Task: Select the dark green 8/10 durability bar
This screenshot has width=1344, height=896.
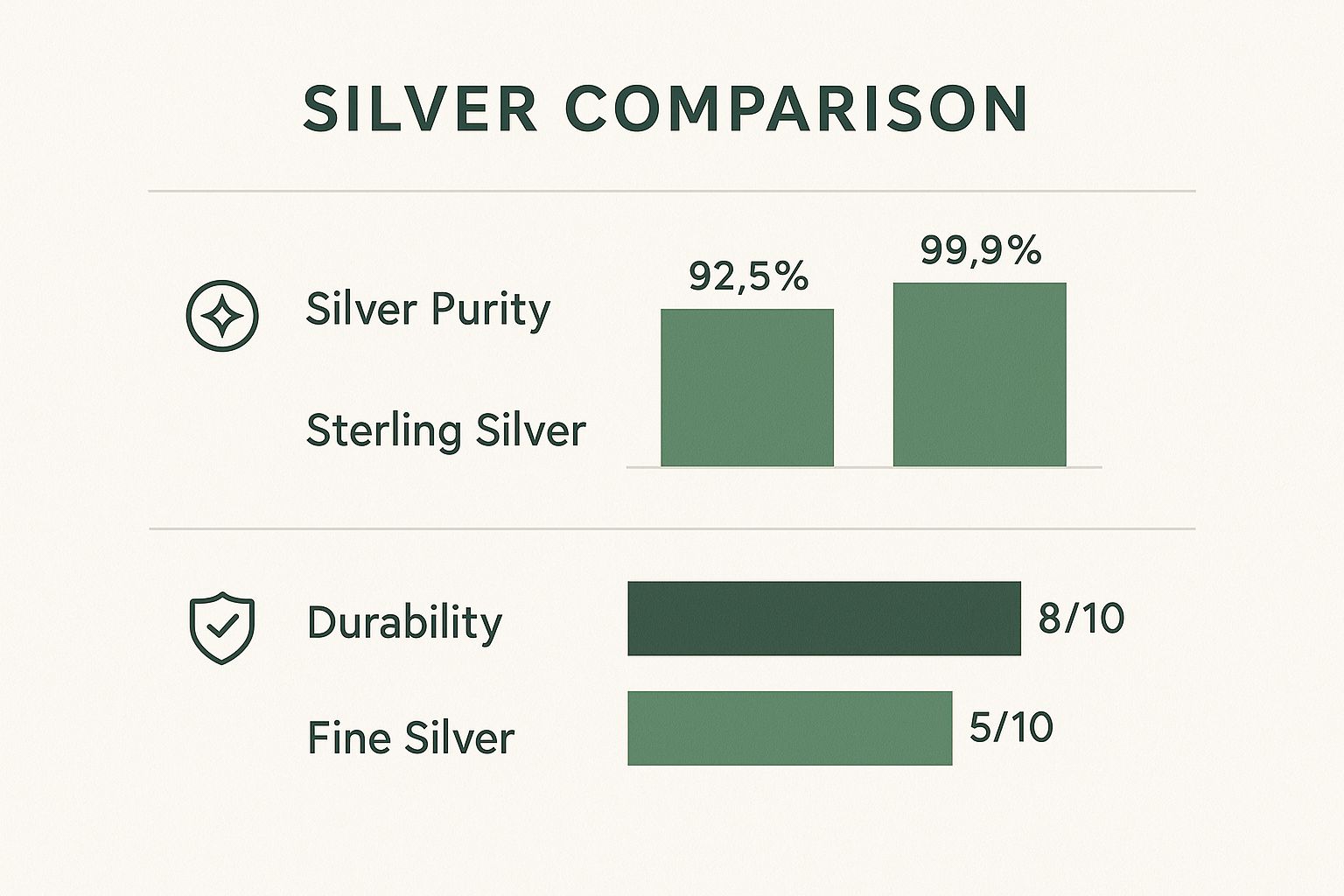Action: pos(824,619)
